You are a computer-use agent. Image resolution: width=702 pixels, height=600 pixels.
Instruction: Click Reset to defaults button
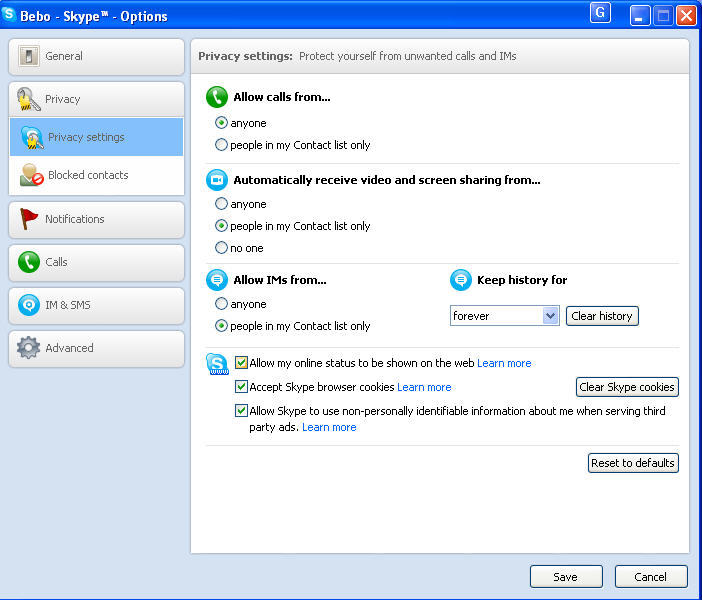[x=633, y=463]
